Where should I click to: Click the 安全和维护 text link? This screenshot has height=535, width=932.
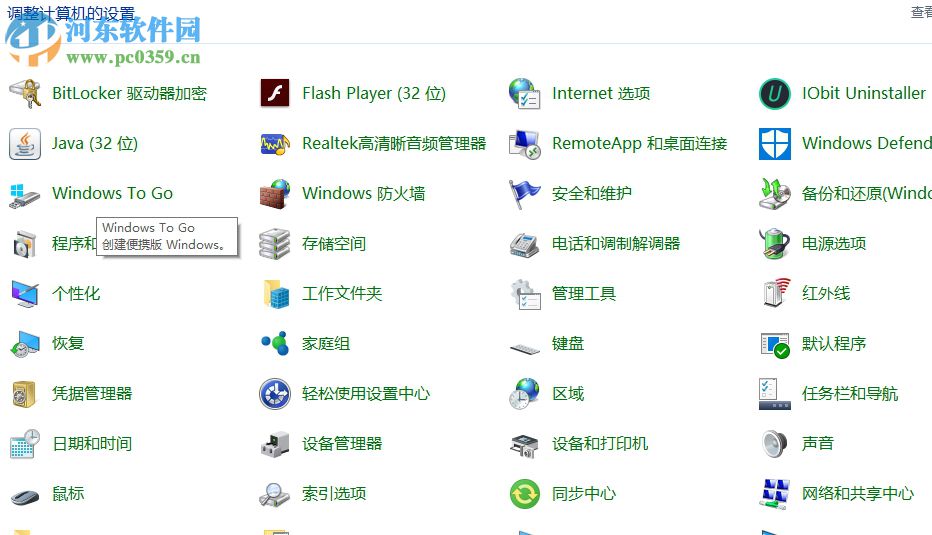591,194
